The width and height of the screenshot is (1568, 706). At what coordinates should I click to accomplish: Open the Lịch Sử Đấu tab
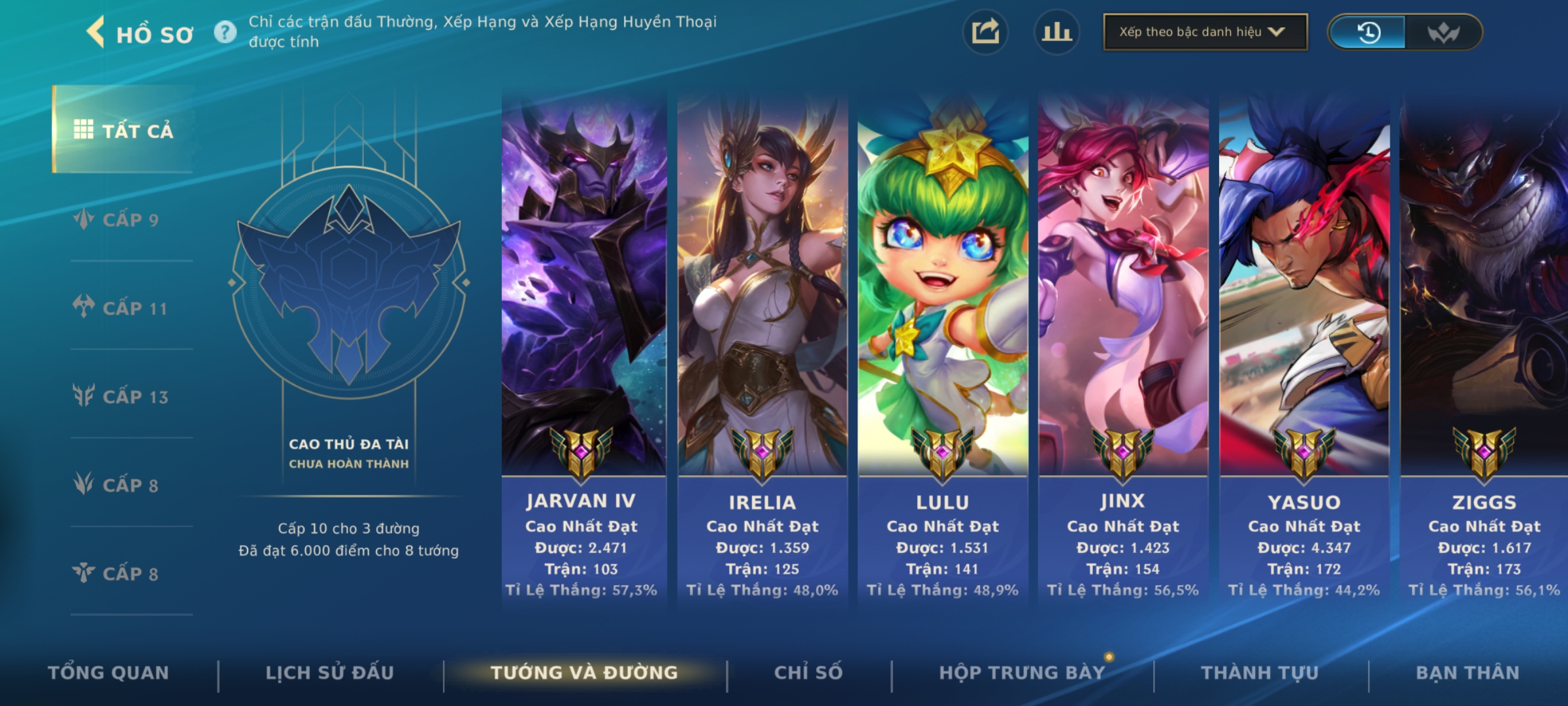point(330,673)
